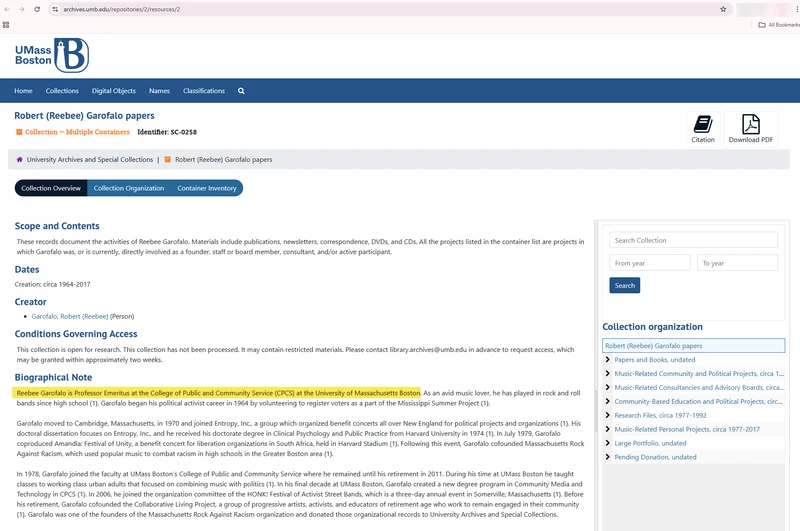The width and height of the screenshot is (800, 531).
Task: Click the Biographical Note heading
Action: click(x=54, y=377)
